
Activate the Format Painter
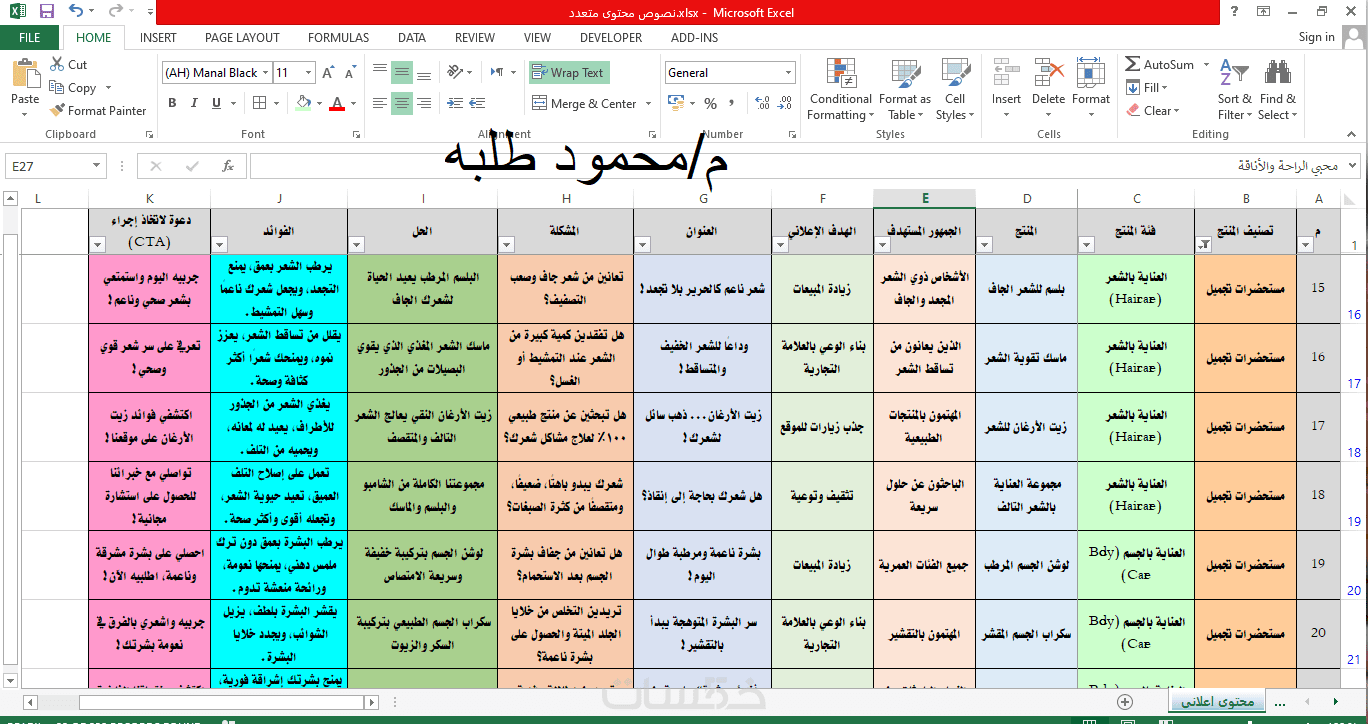[x=97, y=111]
